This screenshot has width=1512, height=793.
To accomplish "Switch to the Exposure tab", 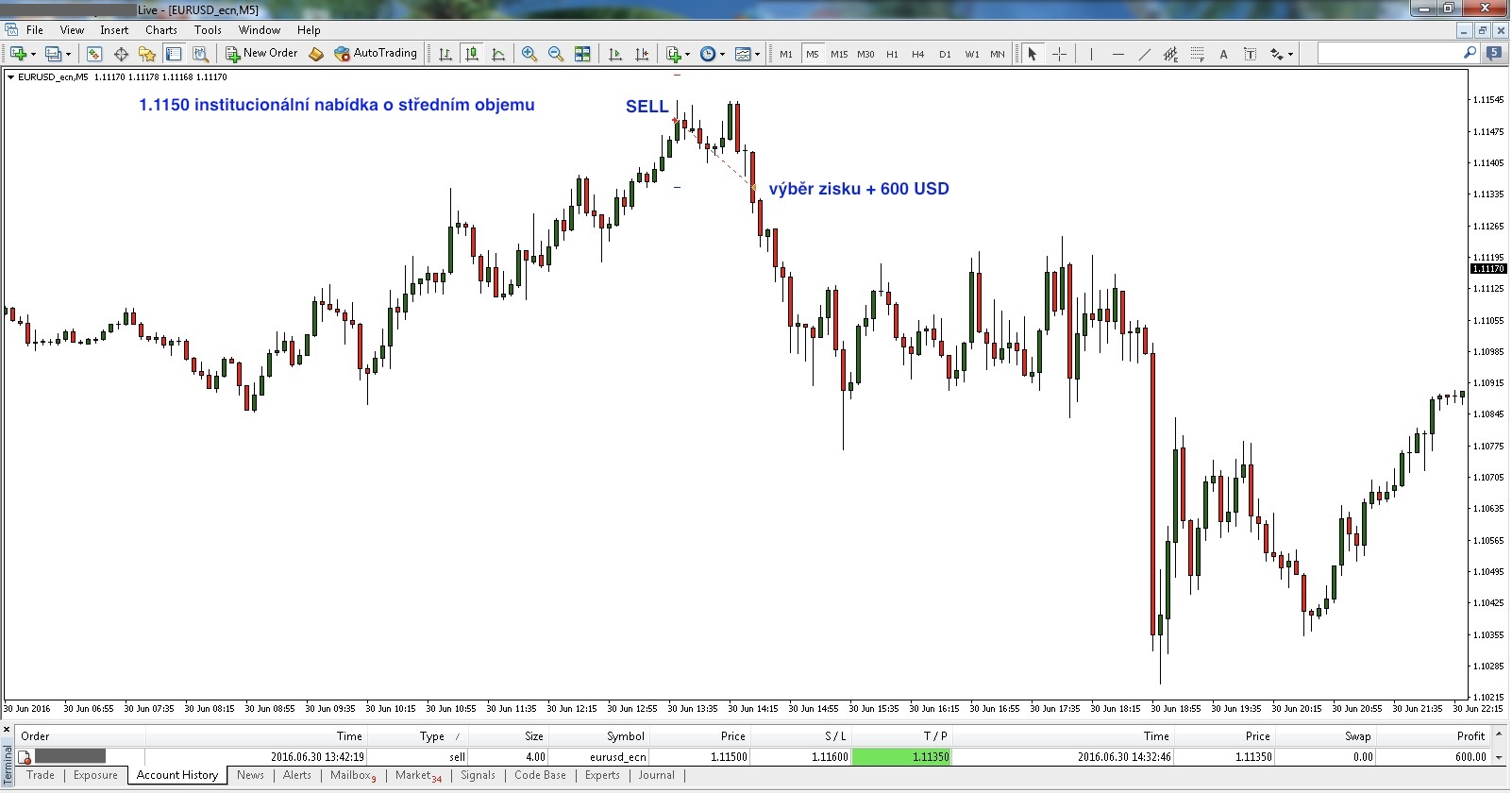I will pos(96,775).
